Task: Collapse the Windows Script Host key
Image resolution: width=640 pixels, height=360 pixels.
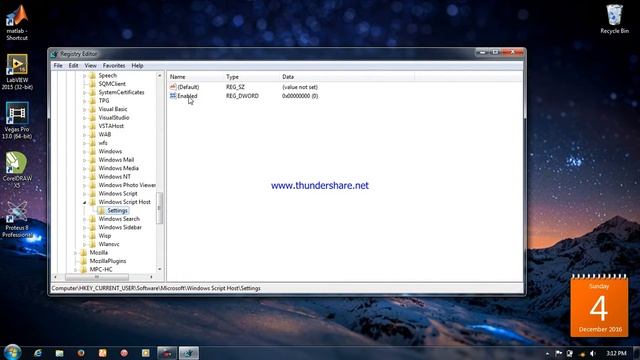Action: (84, 202)
